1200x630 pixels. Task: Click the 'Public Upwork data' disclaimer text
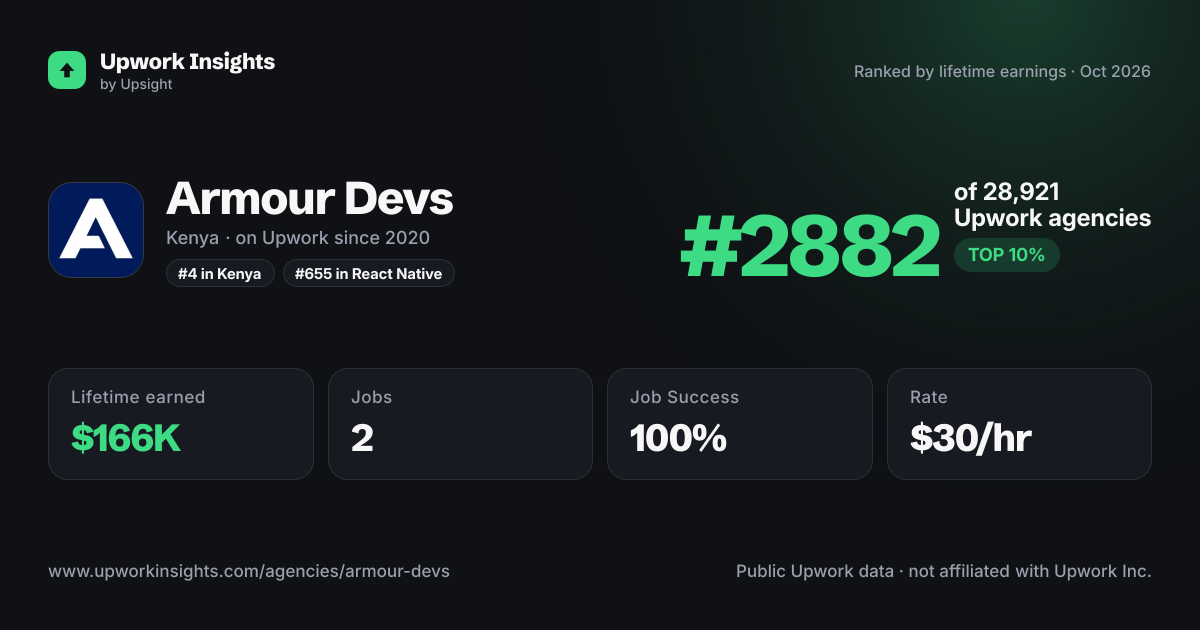pos(944,572)
